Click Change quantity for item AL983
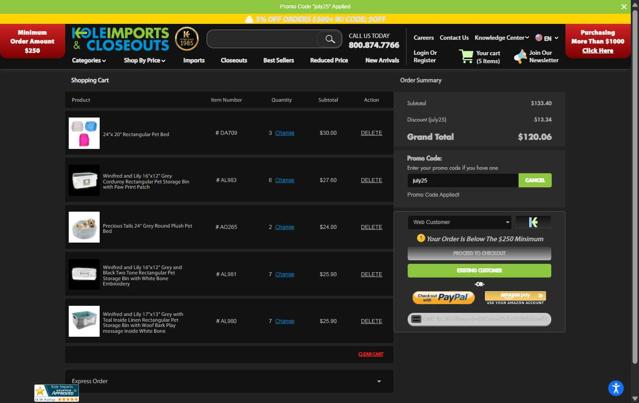 coord(284,180)
